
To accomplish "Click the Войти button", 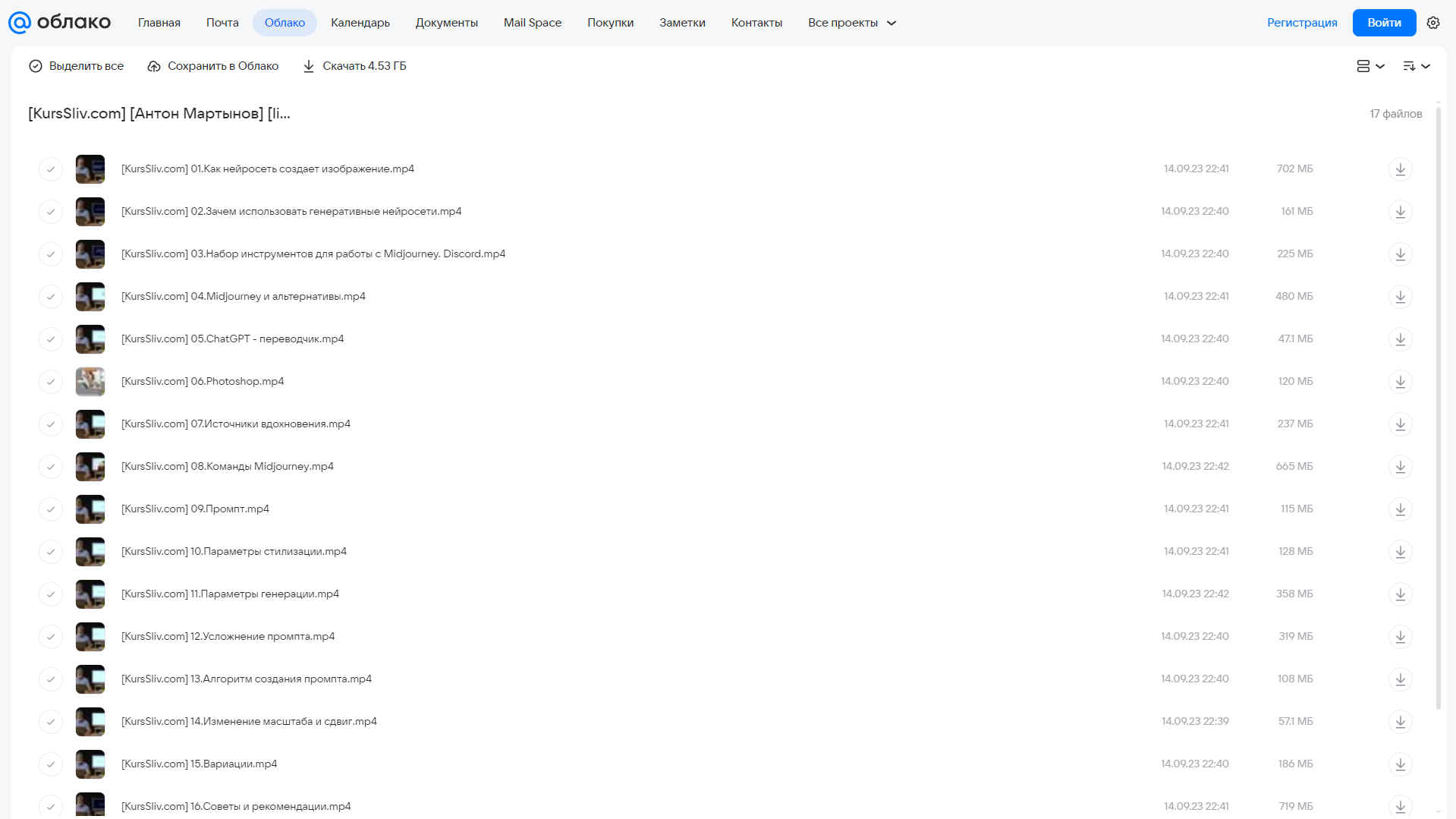I will pyautogui.click(x=1384, y=23).
